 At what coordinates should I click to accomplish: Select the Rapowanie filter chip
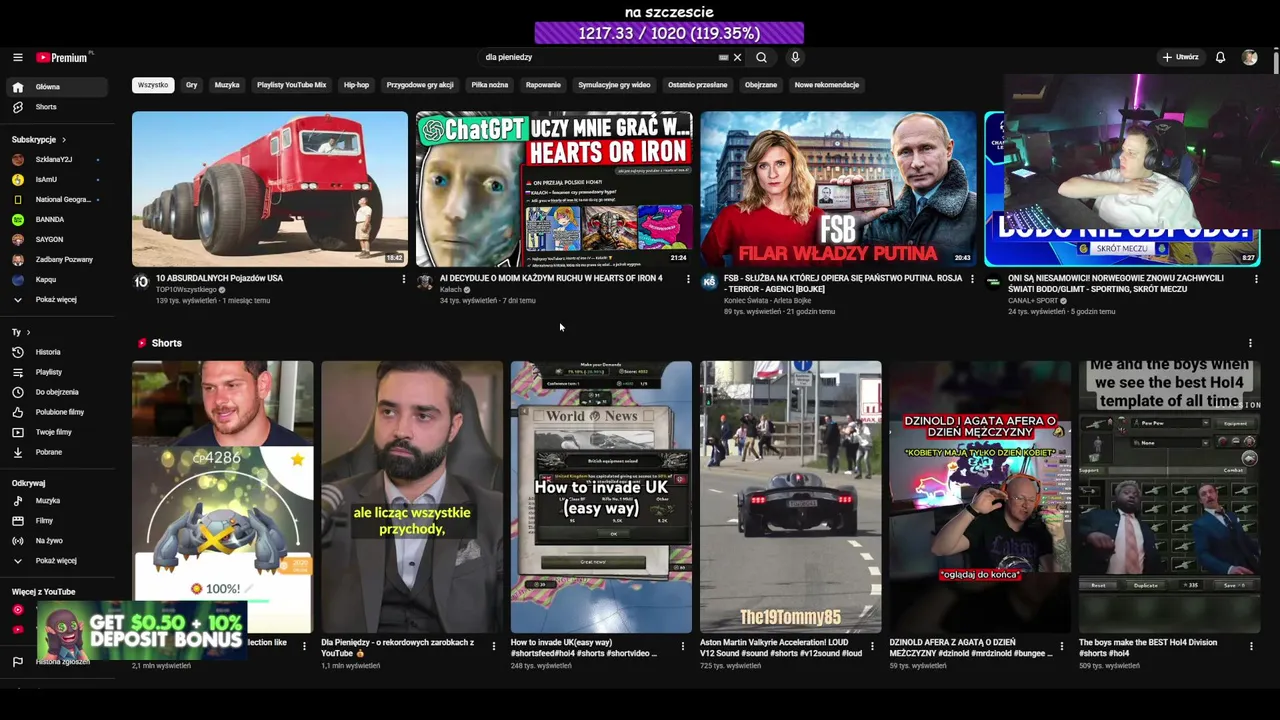(543, 85)
